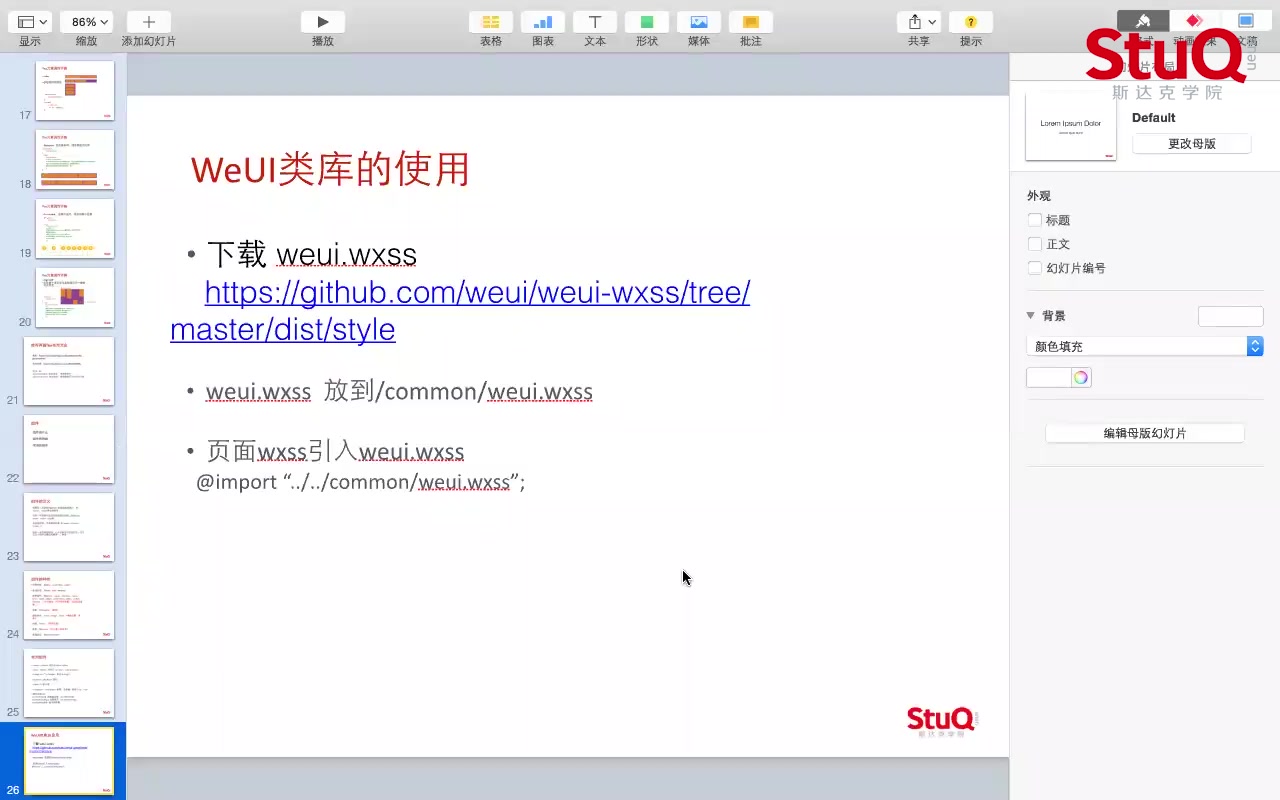Open the View display options button

coord(31,22)
